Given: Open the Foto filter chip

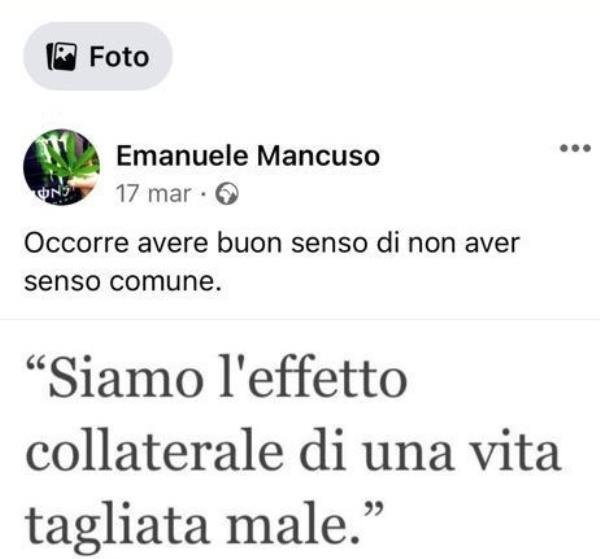Looking at the screenshot, I should coord(98,56).
